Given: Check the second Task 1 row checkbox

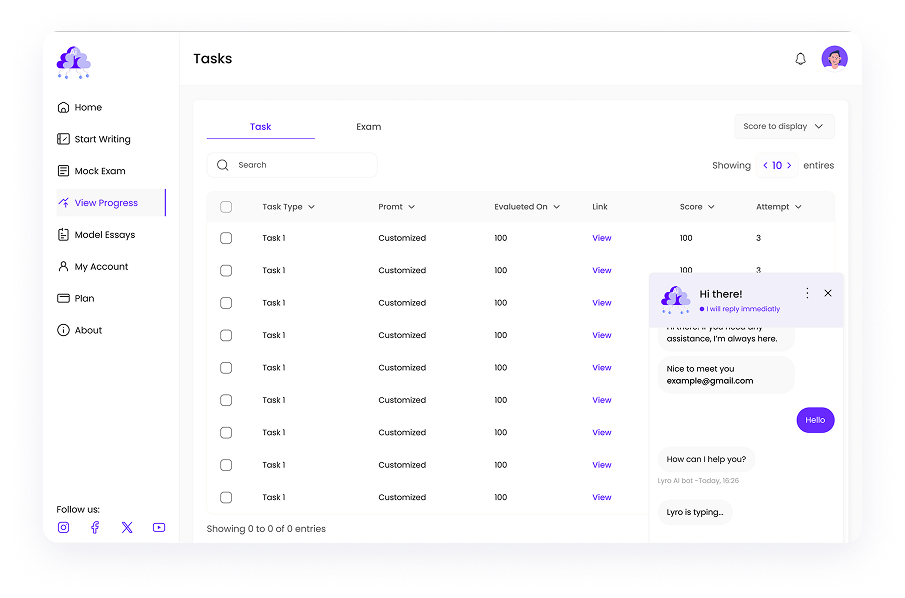Looking at the screenshot, I should coord(226,270).
